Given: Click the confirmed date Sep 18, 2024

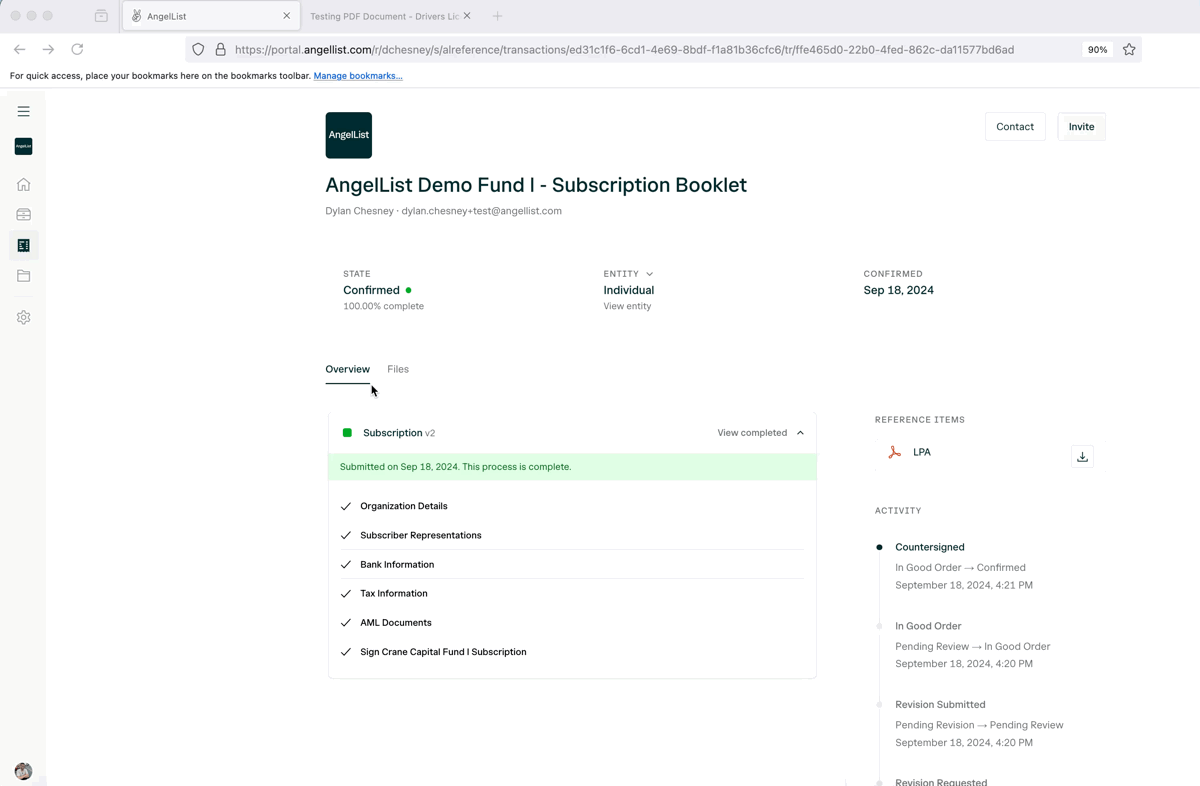Looking at the screenshot, I should click(x=899, y=290).
